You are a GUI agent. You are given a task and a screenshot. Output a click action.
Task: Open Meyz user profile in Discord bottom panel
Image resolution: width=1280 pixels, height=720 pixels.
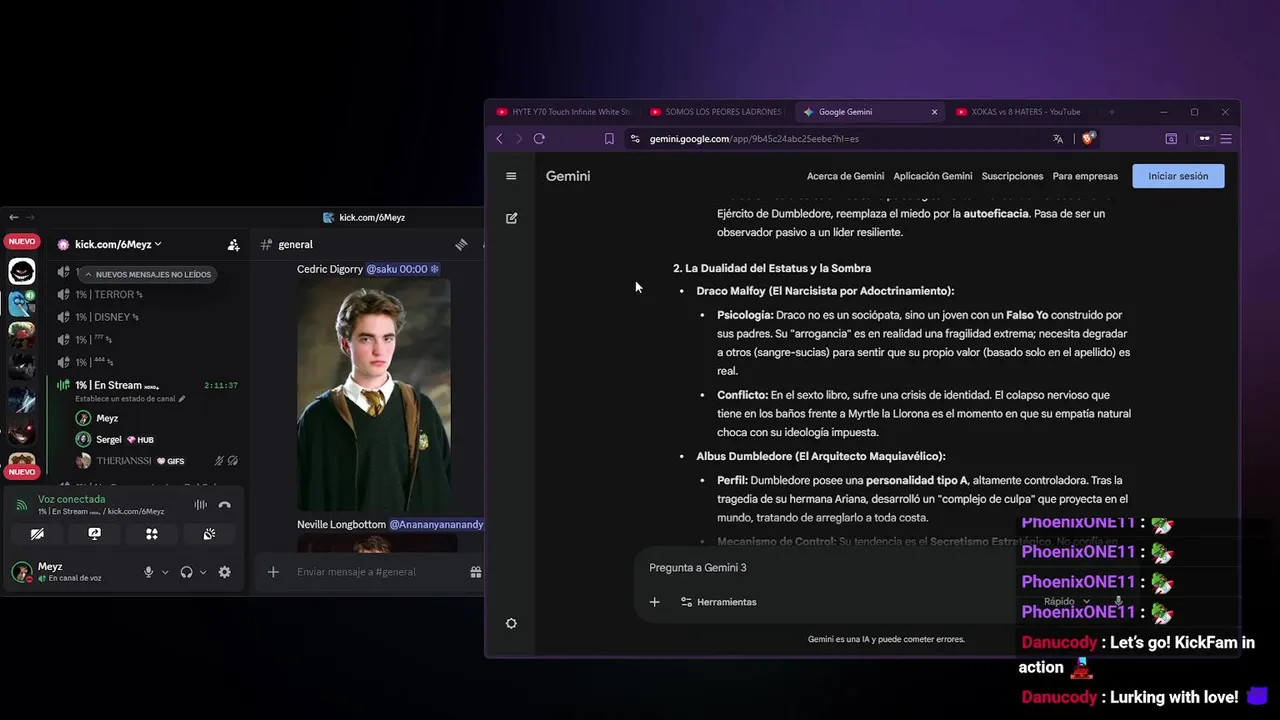(72, 572)
